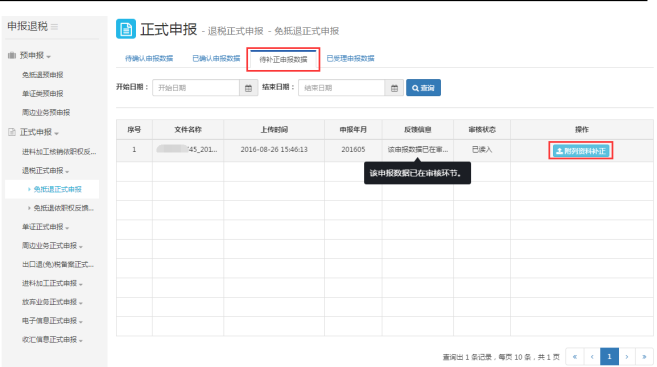
Task: Open 免抵退依职权反馈... sidebar item
Action: point(63,208)
